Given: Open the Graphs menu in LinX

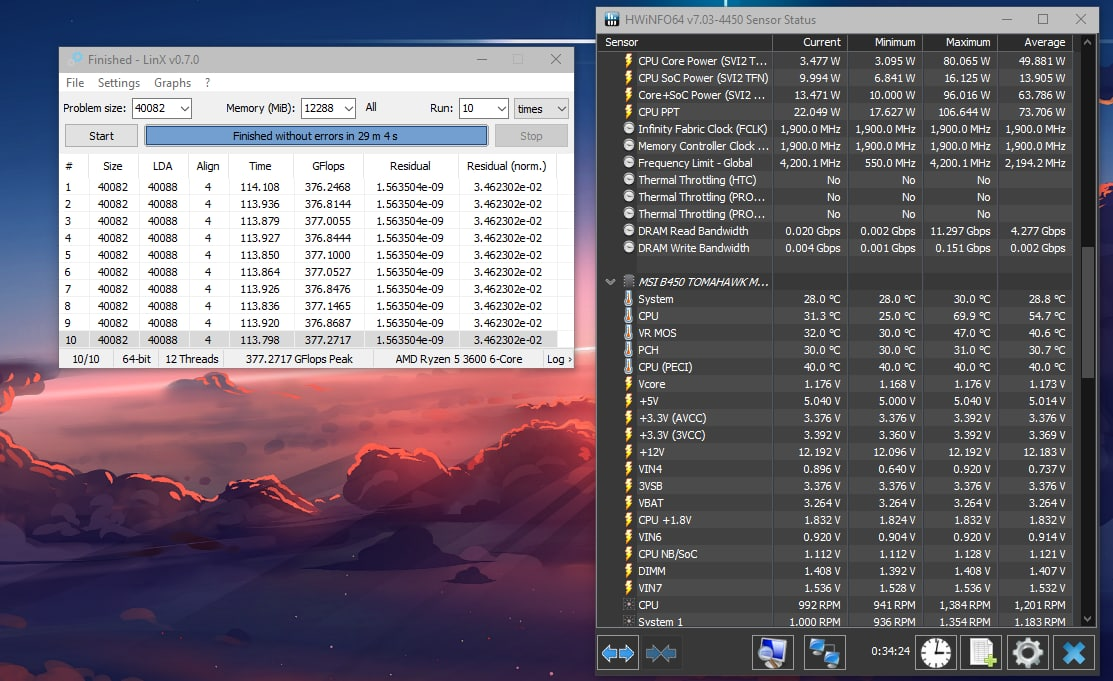Looking at the screenshot, I should [172, 83].
